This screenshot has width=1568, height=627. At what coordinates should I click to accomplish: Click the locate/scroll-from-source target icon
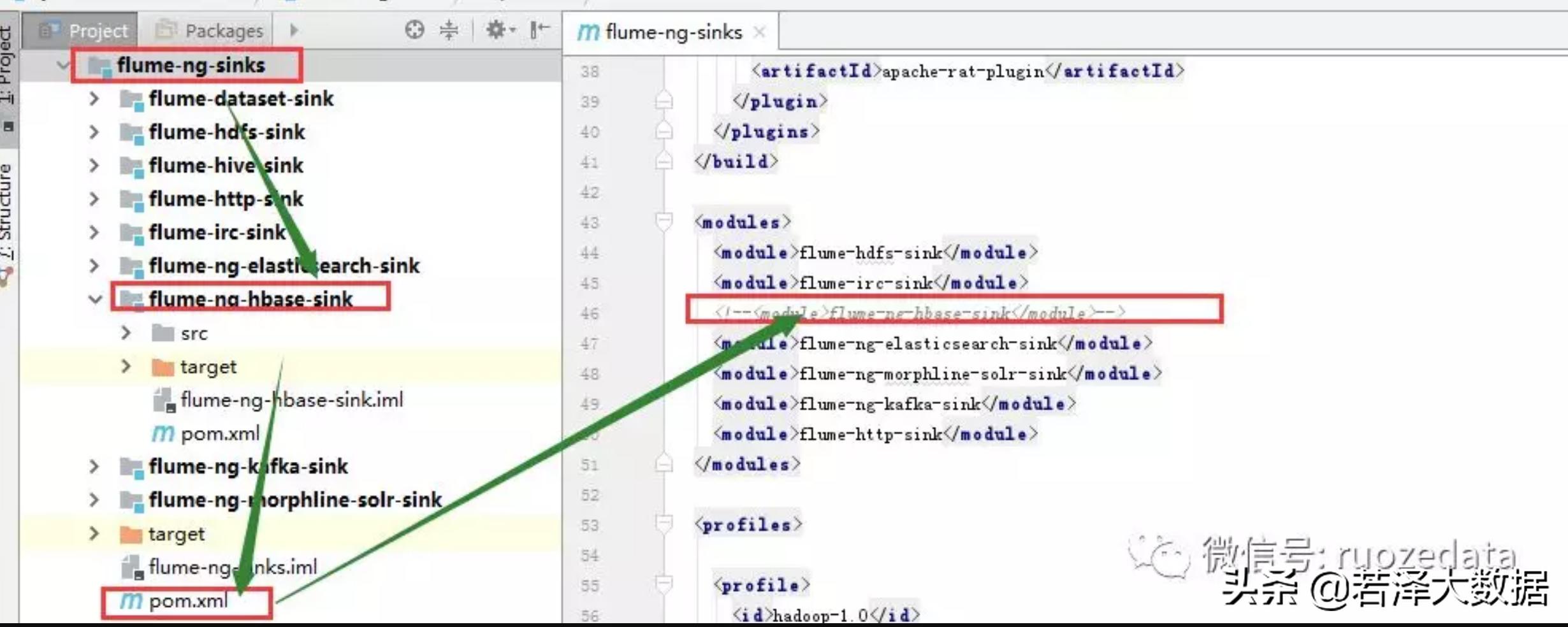414,29
